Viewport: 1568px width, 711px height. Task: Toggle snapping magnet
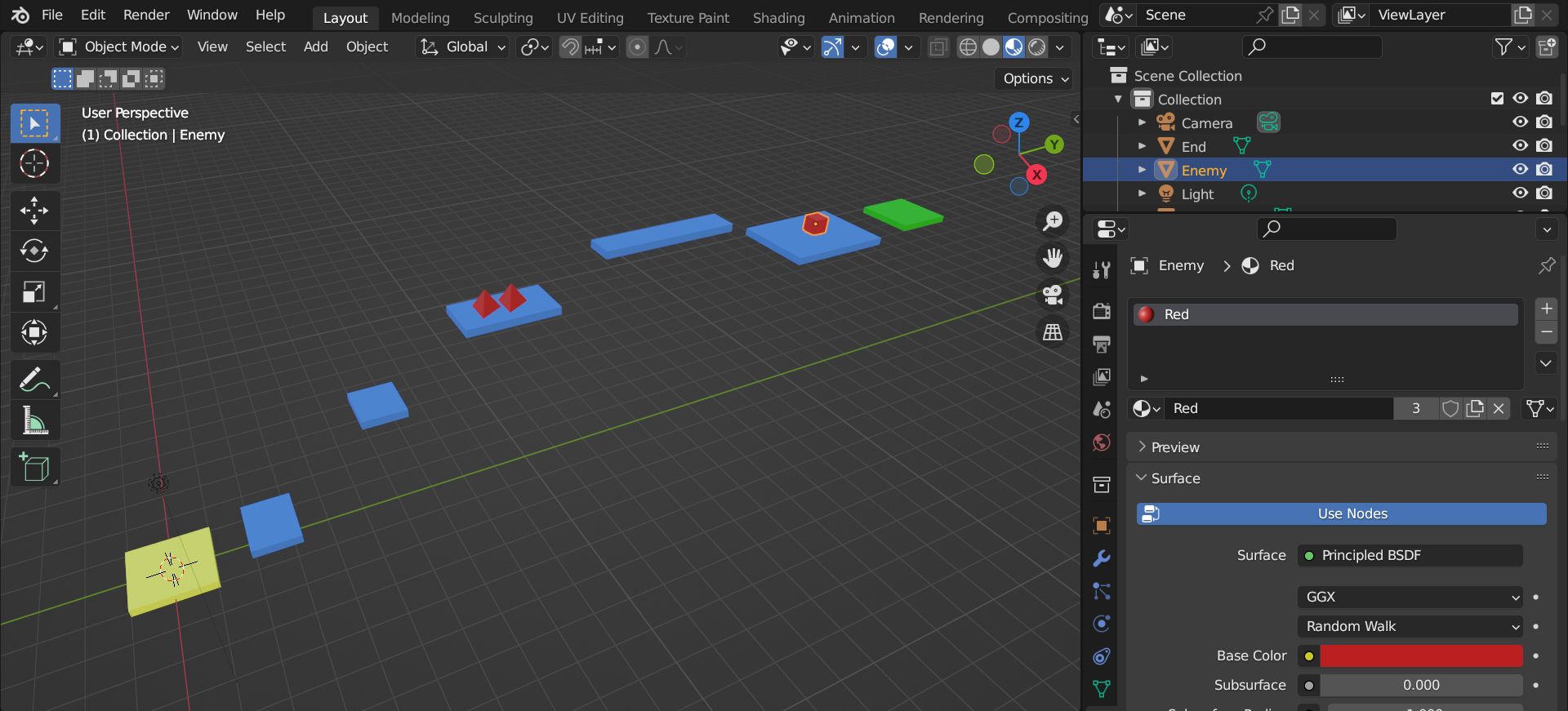click(x=570, y=47)
